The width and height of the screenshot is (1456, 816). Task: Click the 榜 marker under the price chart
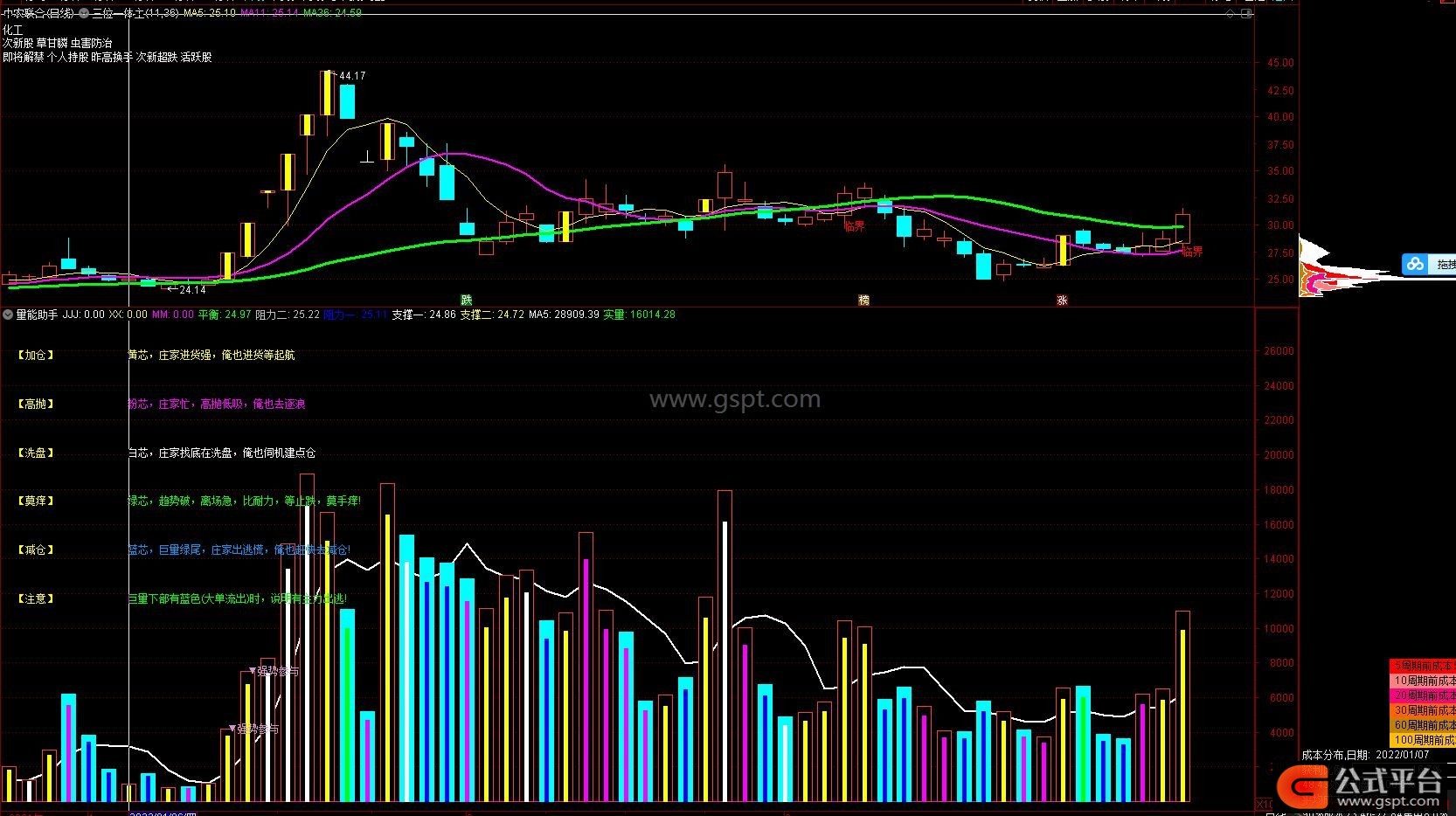pyautogui.click(x=863, y=300)
